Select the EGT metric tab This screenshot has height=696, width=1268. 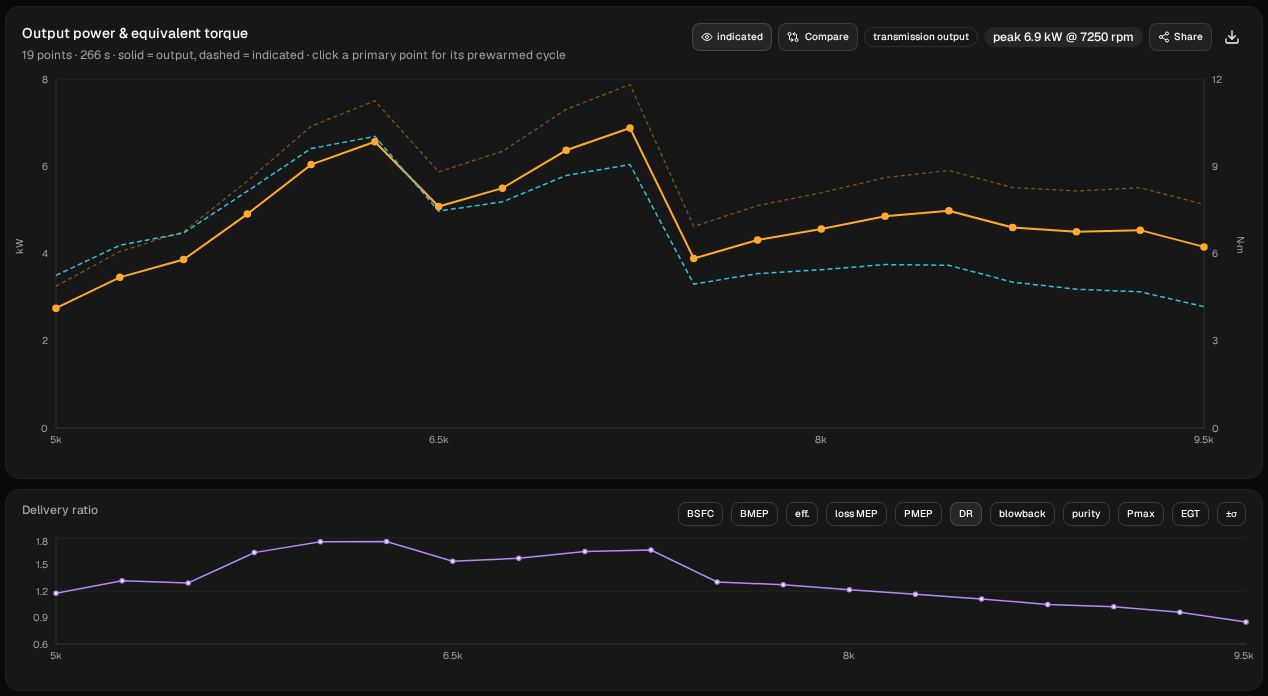point(1190,514)
